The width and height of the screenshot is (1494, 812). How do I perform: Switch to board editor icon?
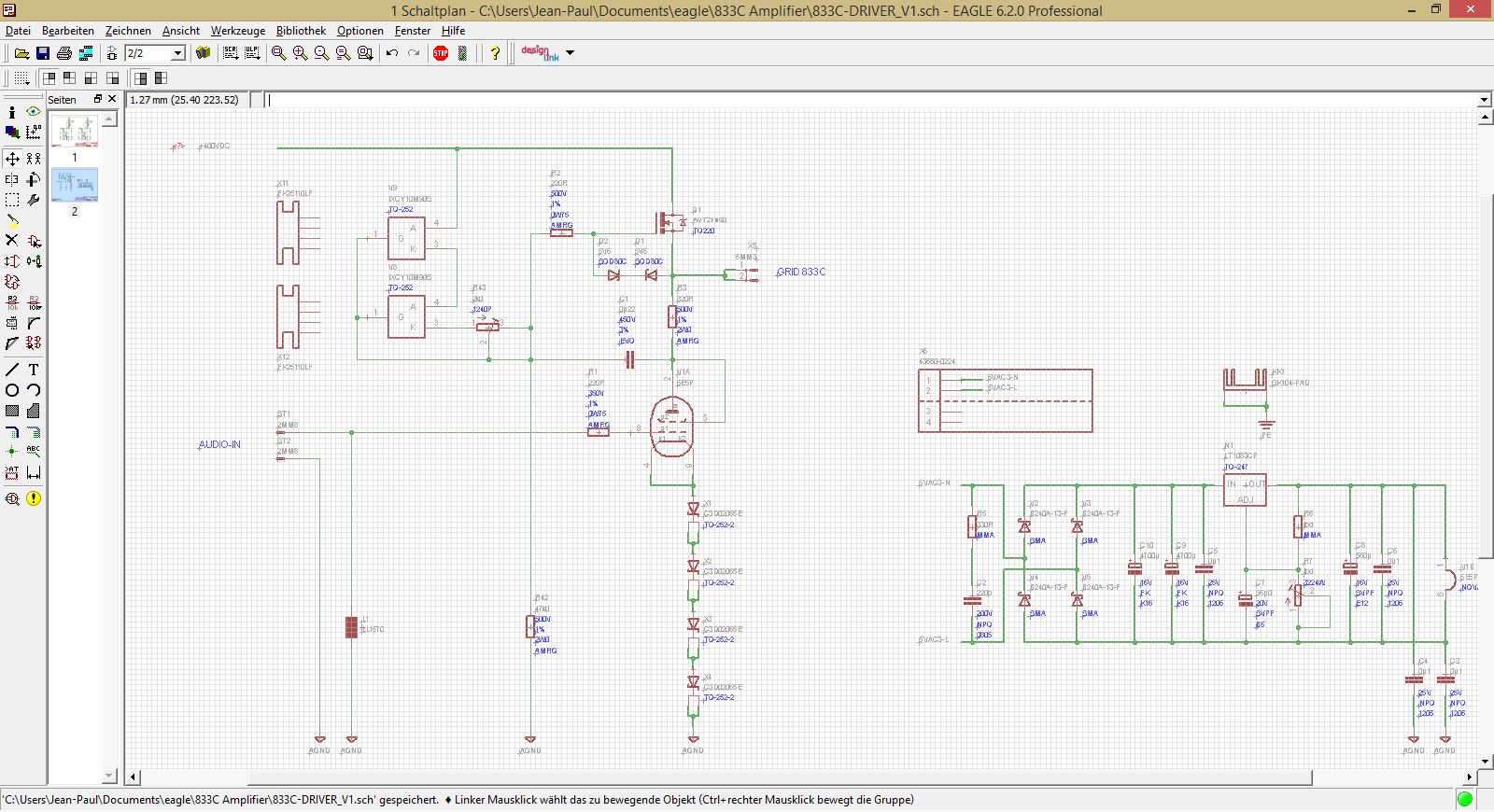click(x=112, y=53)
